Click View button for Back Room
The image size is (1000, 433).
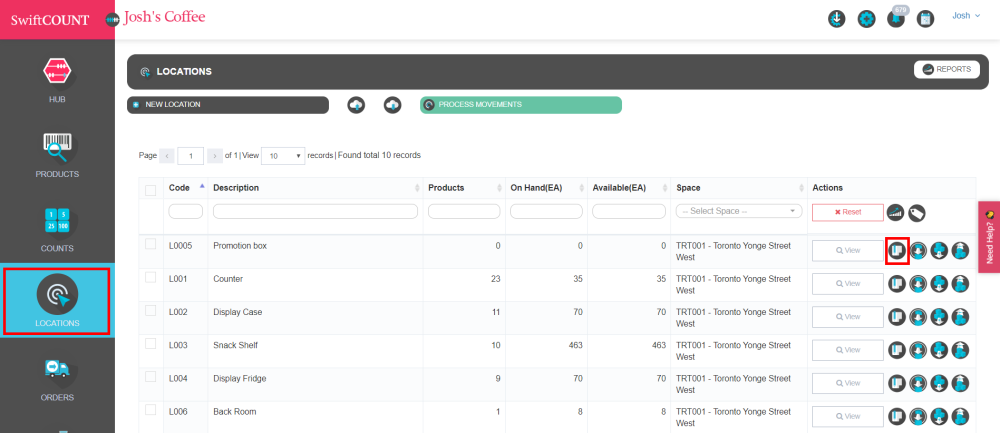[848, 416]
